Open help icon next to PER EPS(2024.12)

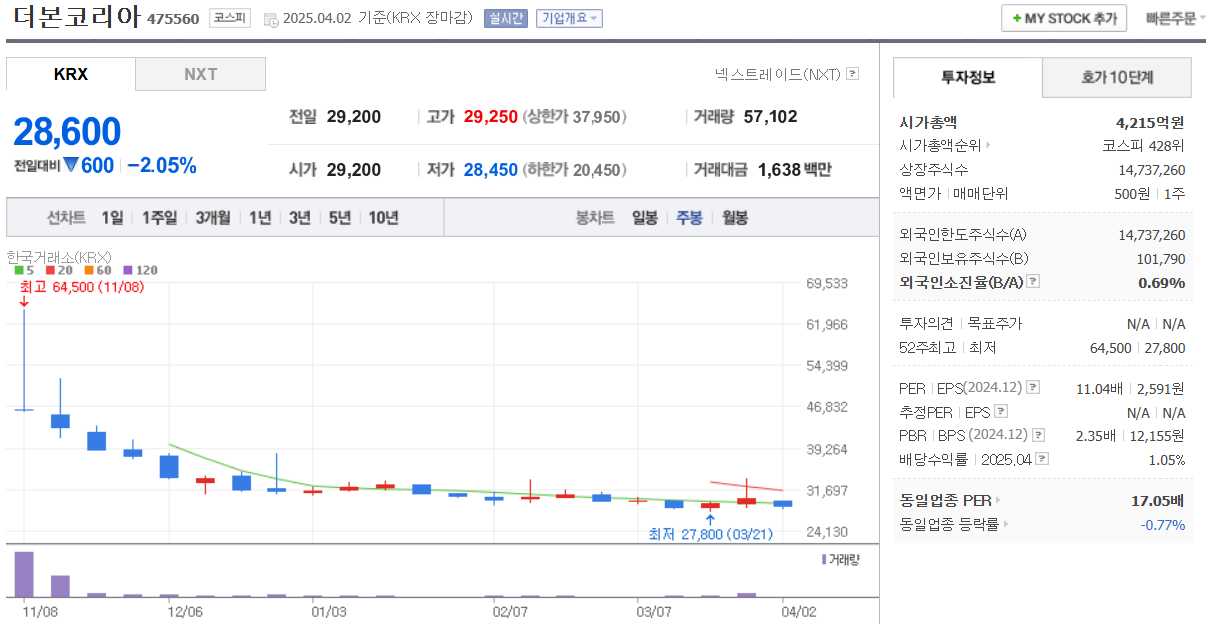pos(1033,388)
